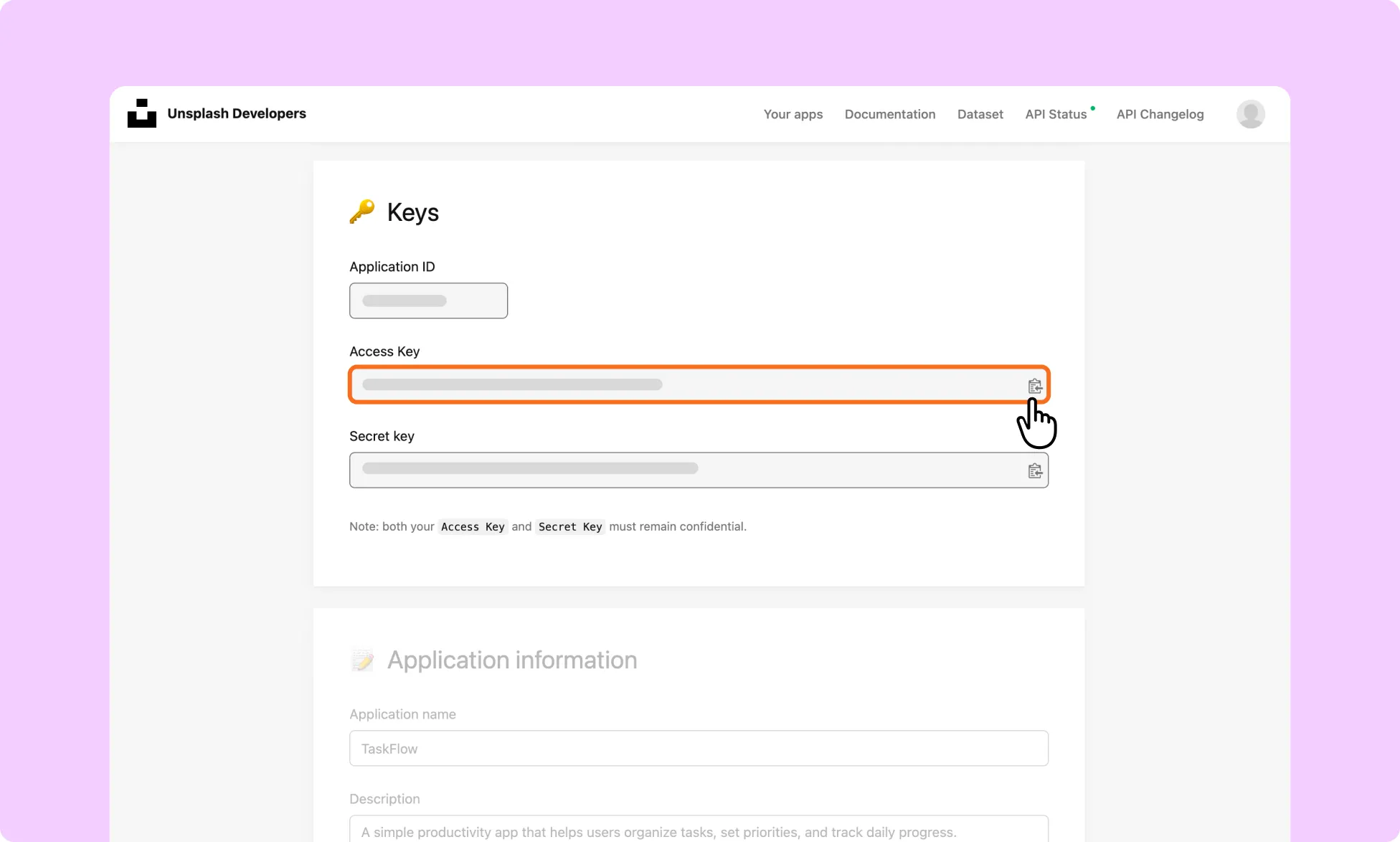Edit the Application name field TaskFlow
This screenshot has height=842, width=1400.
click(699, 748)
